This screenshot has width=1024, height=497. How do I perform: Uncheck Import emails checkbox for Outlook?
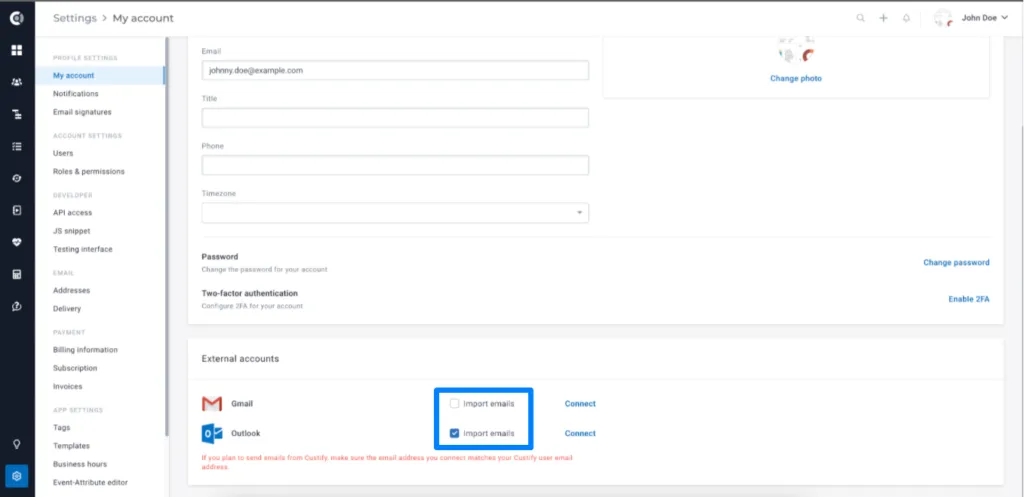[455, 433]
